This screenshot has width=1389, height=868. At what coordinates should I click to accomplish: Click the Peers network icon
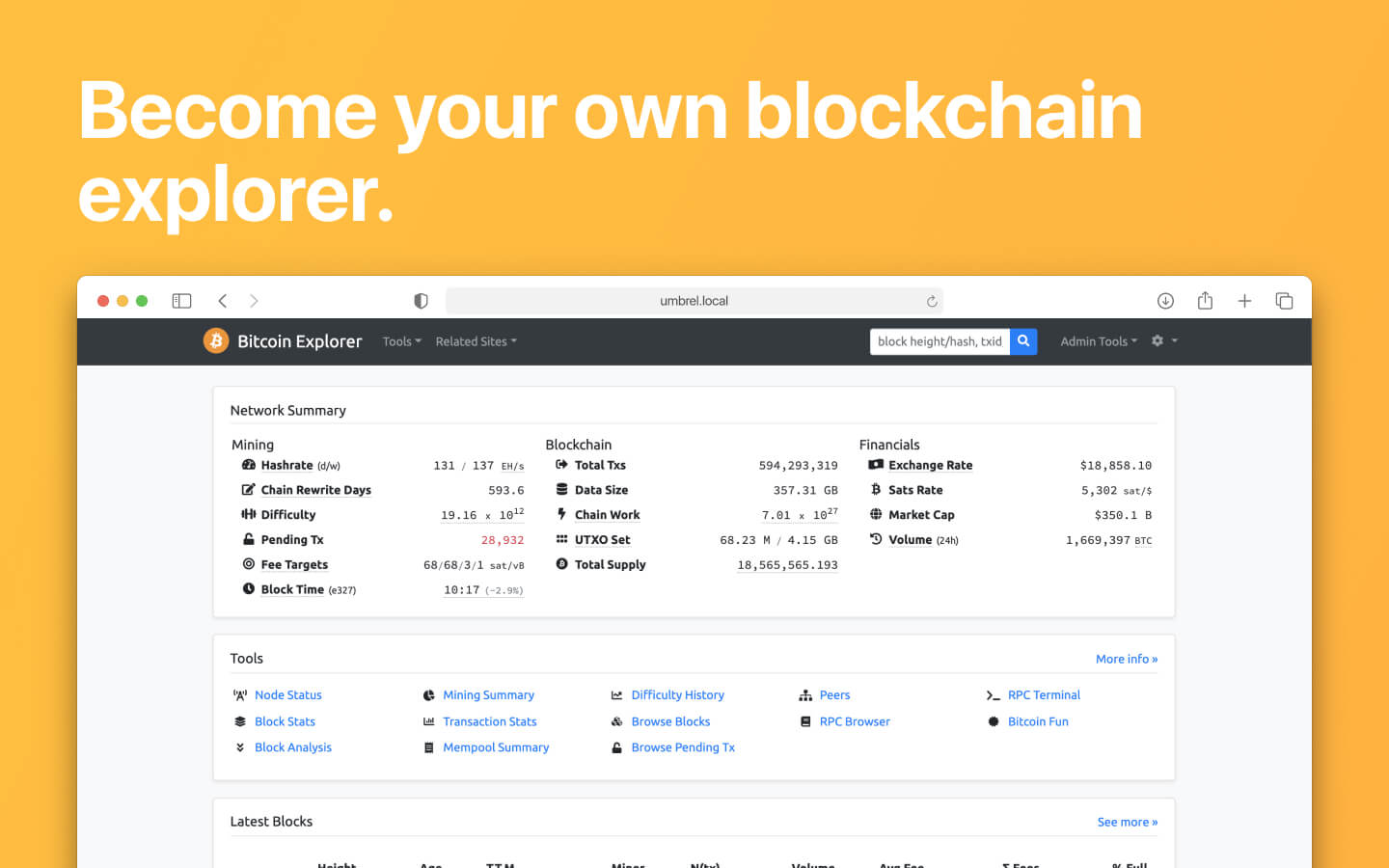[805, 694]
